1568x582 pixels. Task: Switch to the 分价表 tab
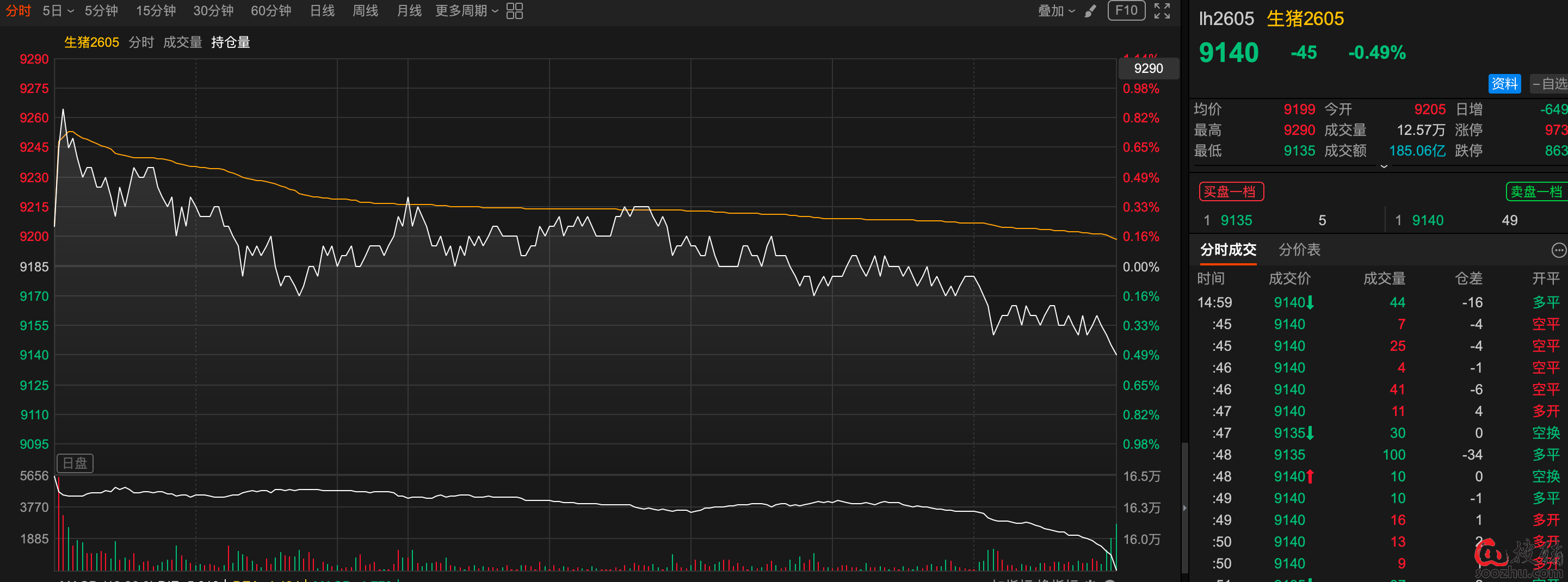[x=1299, y=250]
